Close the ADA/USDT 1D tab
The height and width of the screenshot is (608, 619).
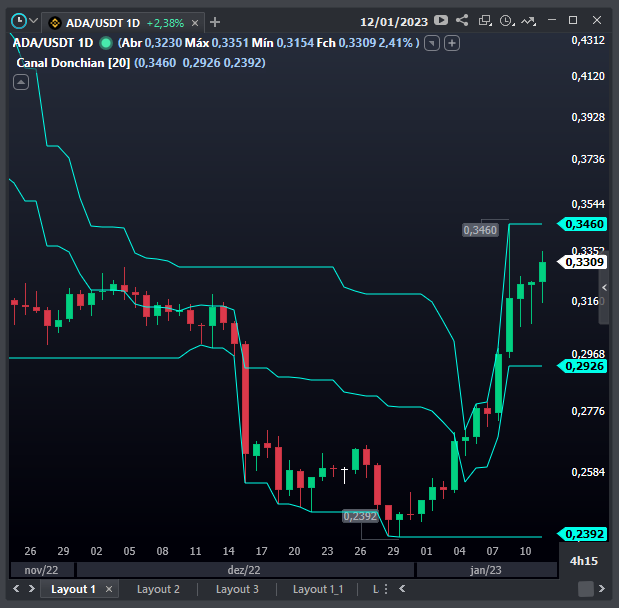coord(195,23)
